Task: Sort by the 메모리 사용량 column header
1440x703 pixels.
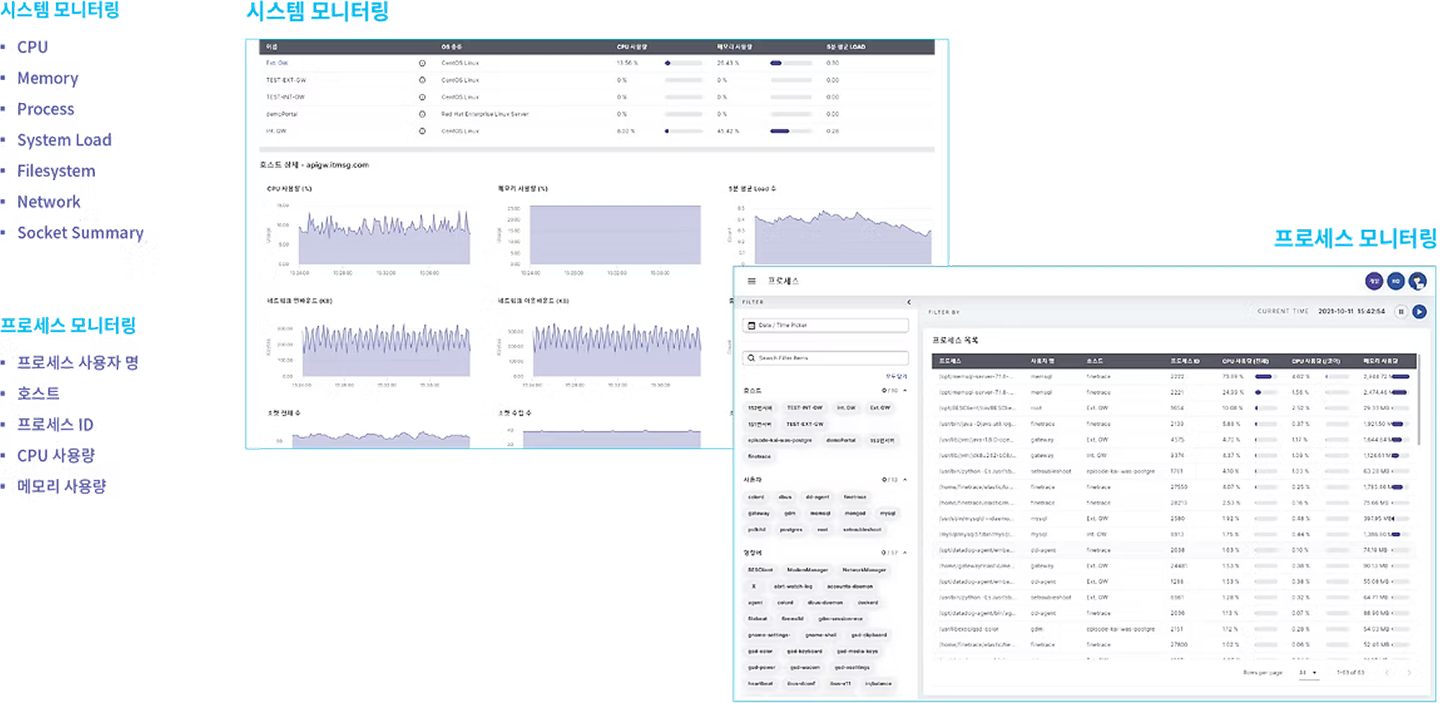Action: [1379, 360]
